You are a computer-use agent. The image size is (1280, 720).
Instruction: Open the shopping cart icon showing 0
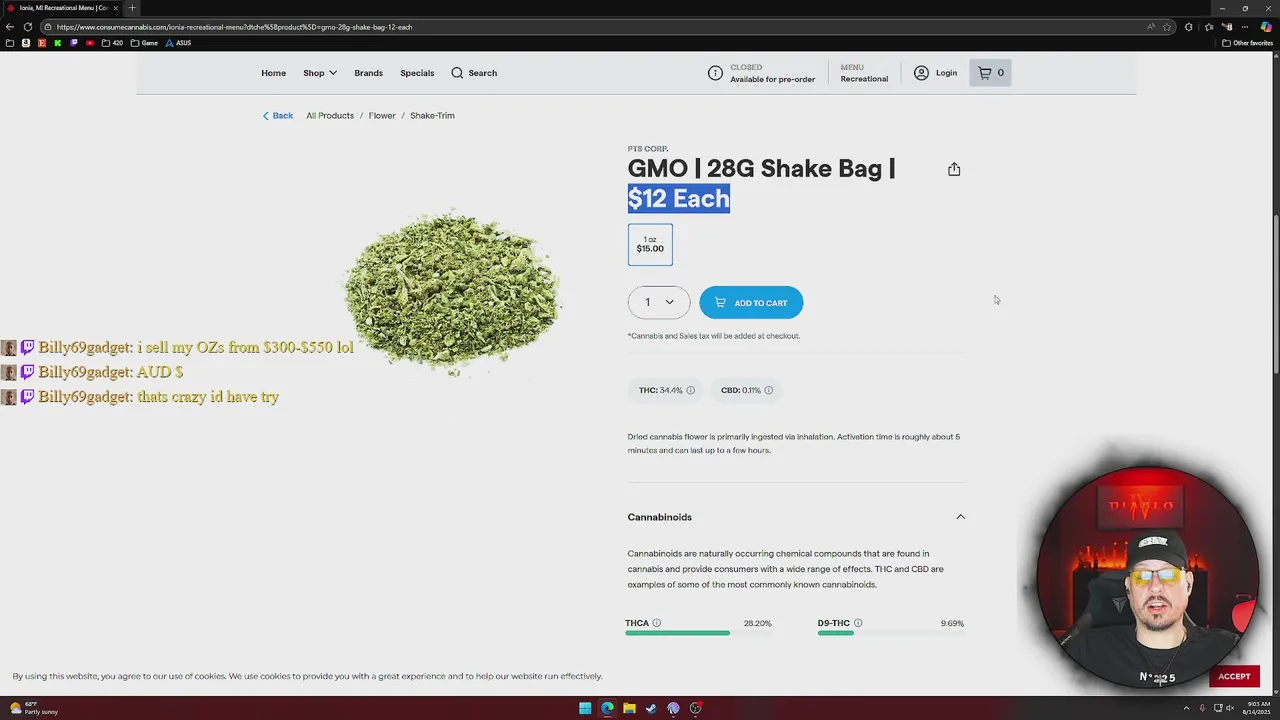[x=990, y=73]
